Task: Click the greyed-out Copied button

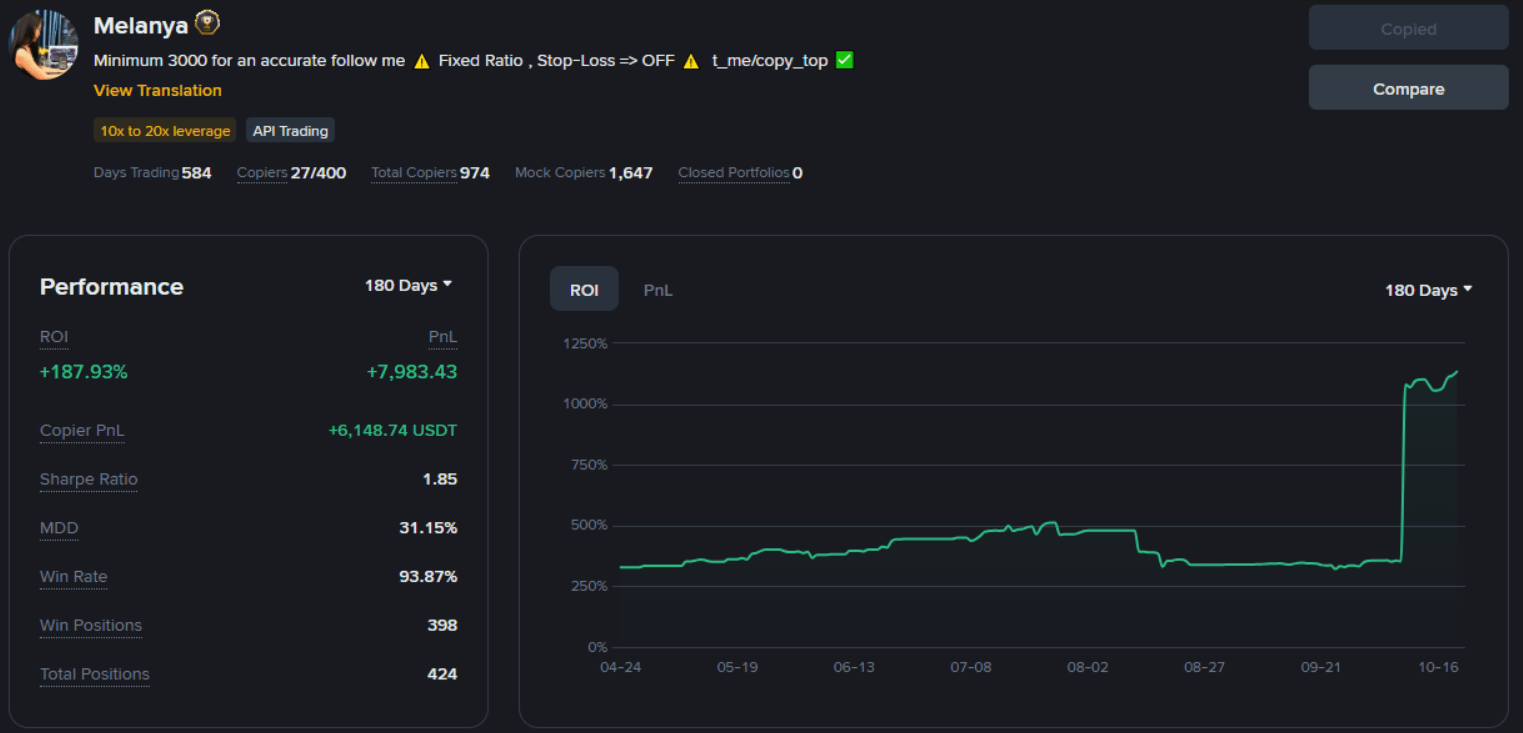Action: pyautogui.click(x=1407, y=29)
